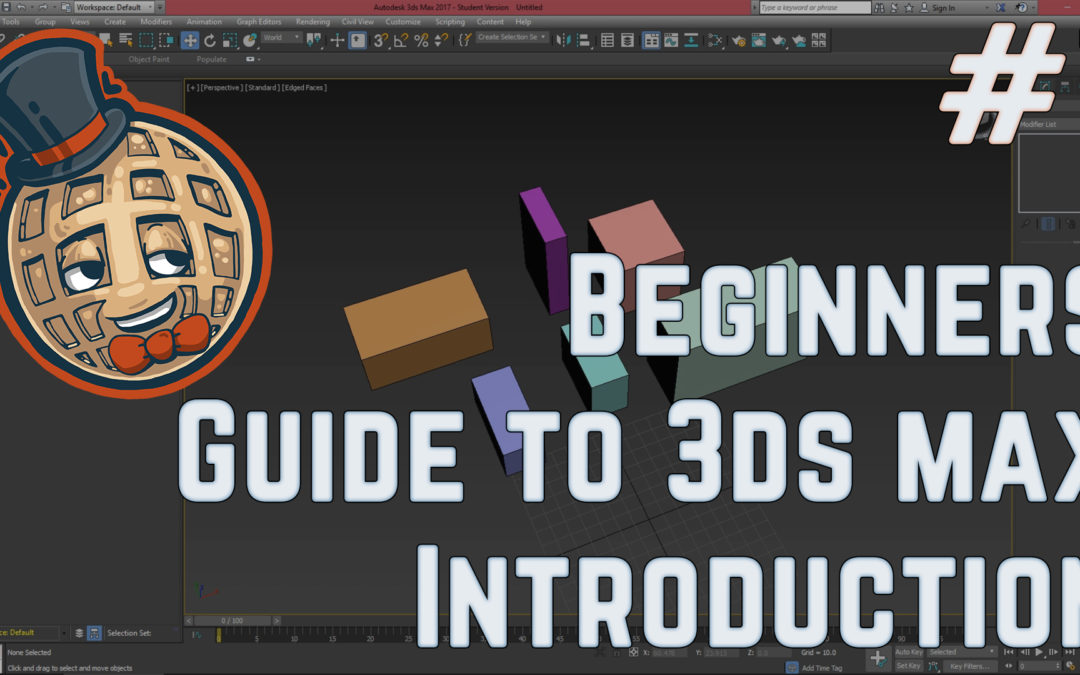This screenshot has height=675, width=1080.
Task: Toggle the keyboard shortcut override icon
Action: point(357,40)
